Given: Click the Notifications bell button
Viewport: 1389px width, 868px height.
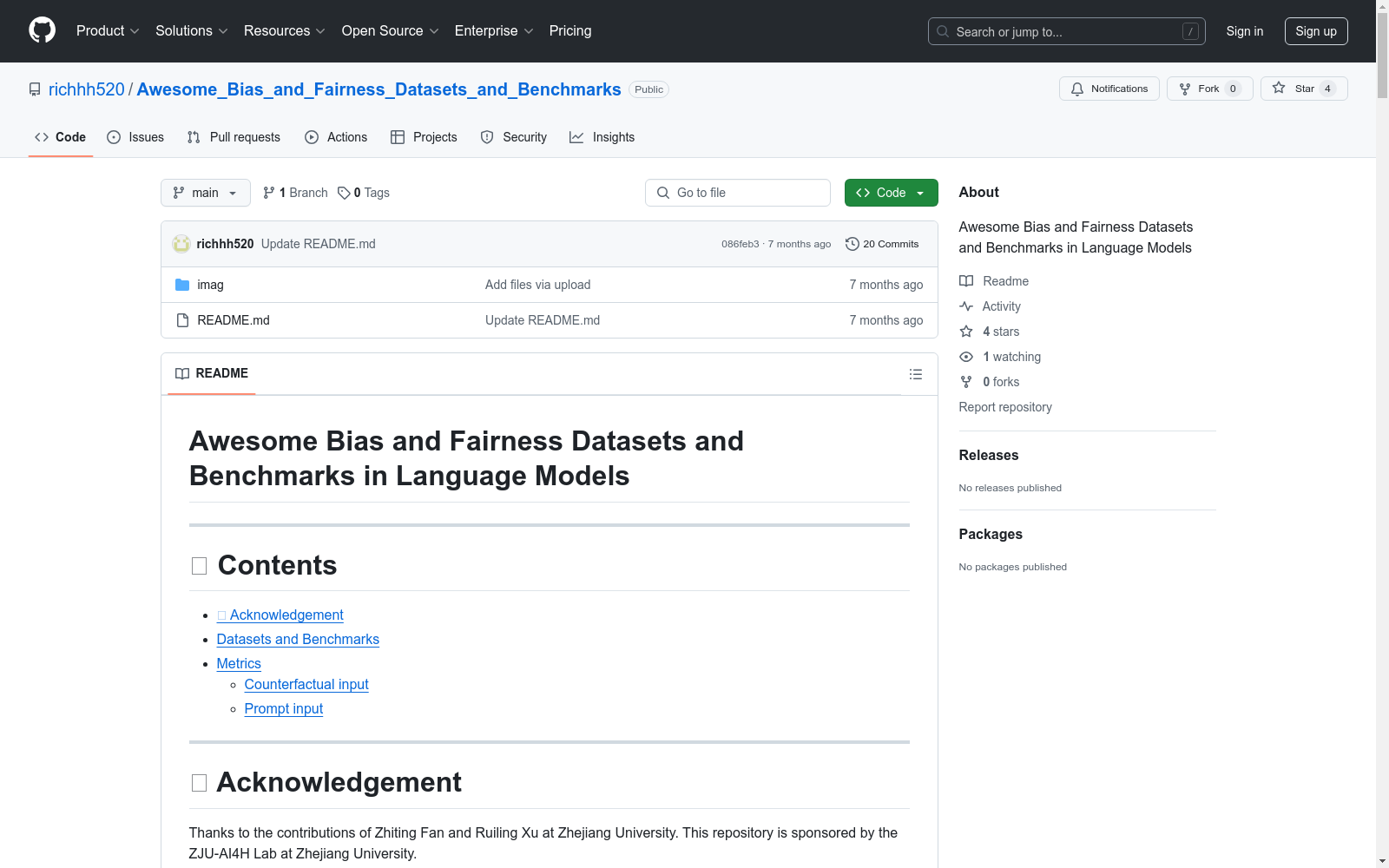Looking at the screenshot, I should (x=1109, y=89).
